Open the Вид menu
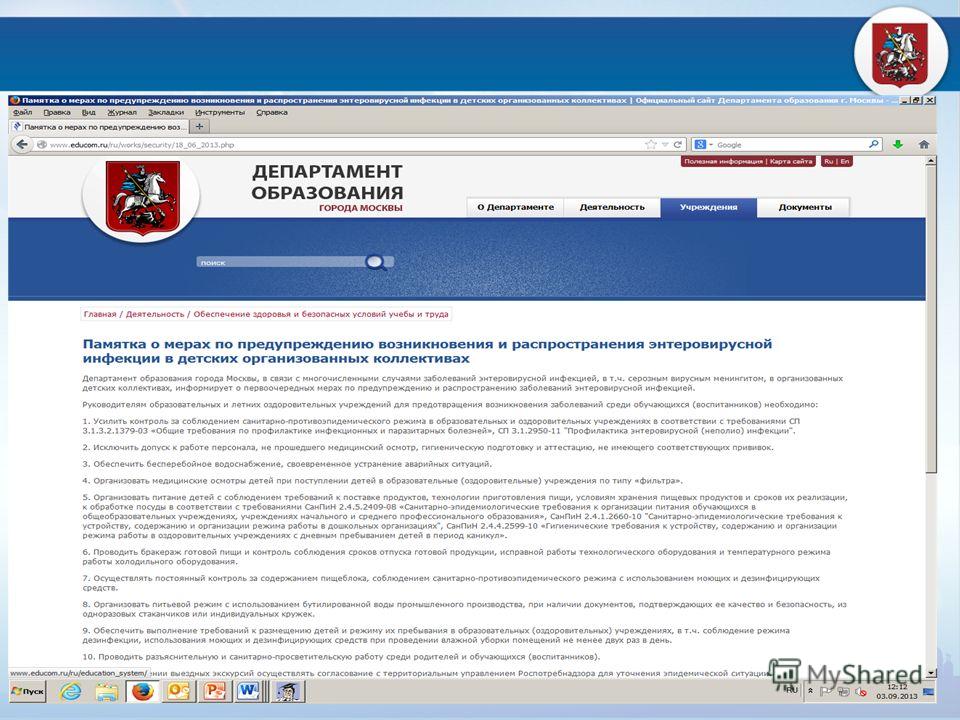 (x=89, y=113)
